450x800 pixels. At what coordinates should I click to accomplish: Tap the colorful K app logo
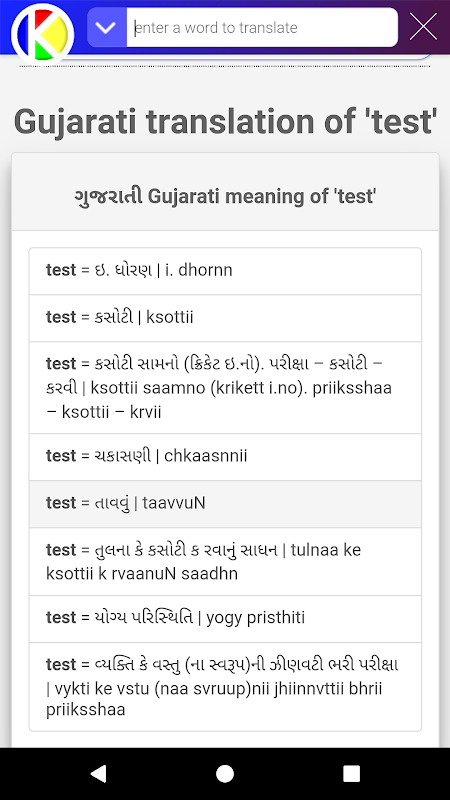tap(43, 35)
